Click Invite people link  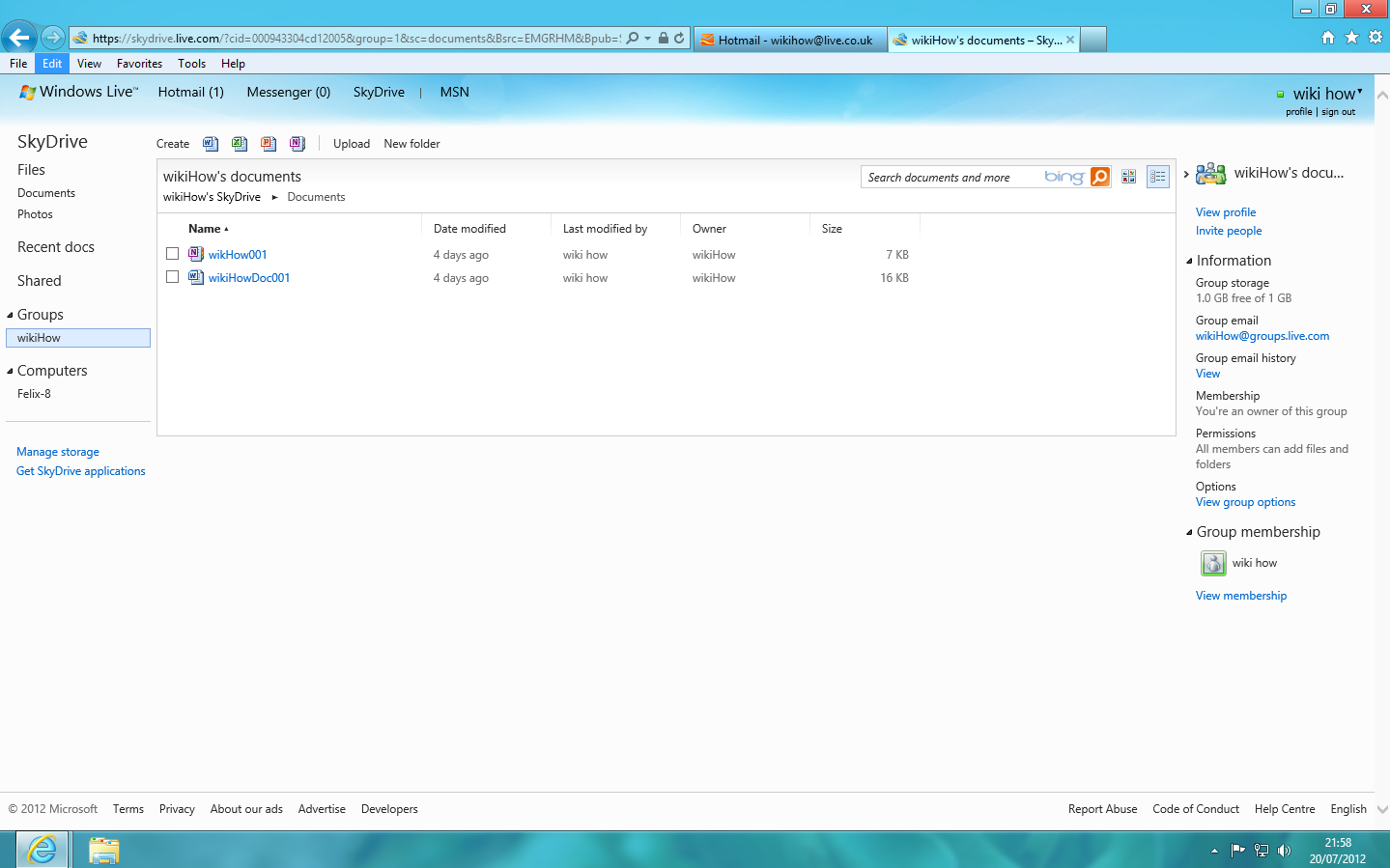(1229, 231)
